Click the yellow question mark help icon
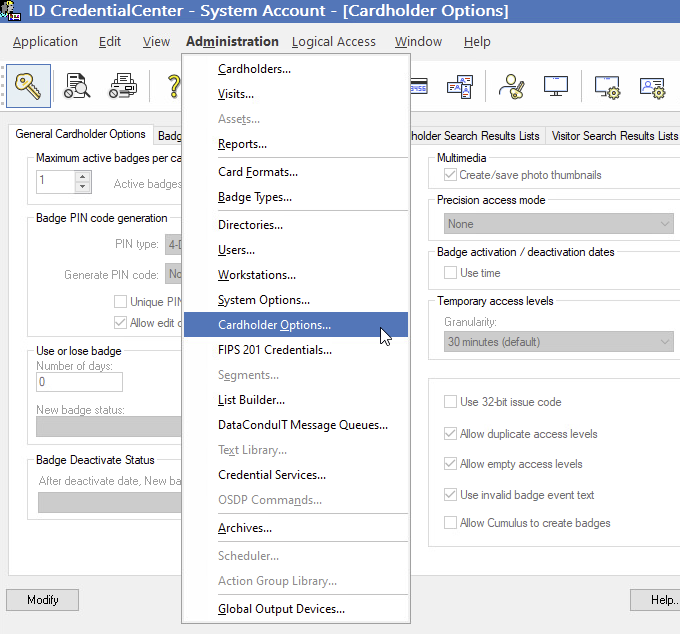The height and width of the screenshot is (634, 680). coord(171,86)
